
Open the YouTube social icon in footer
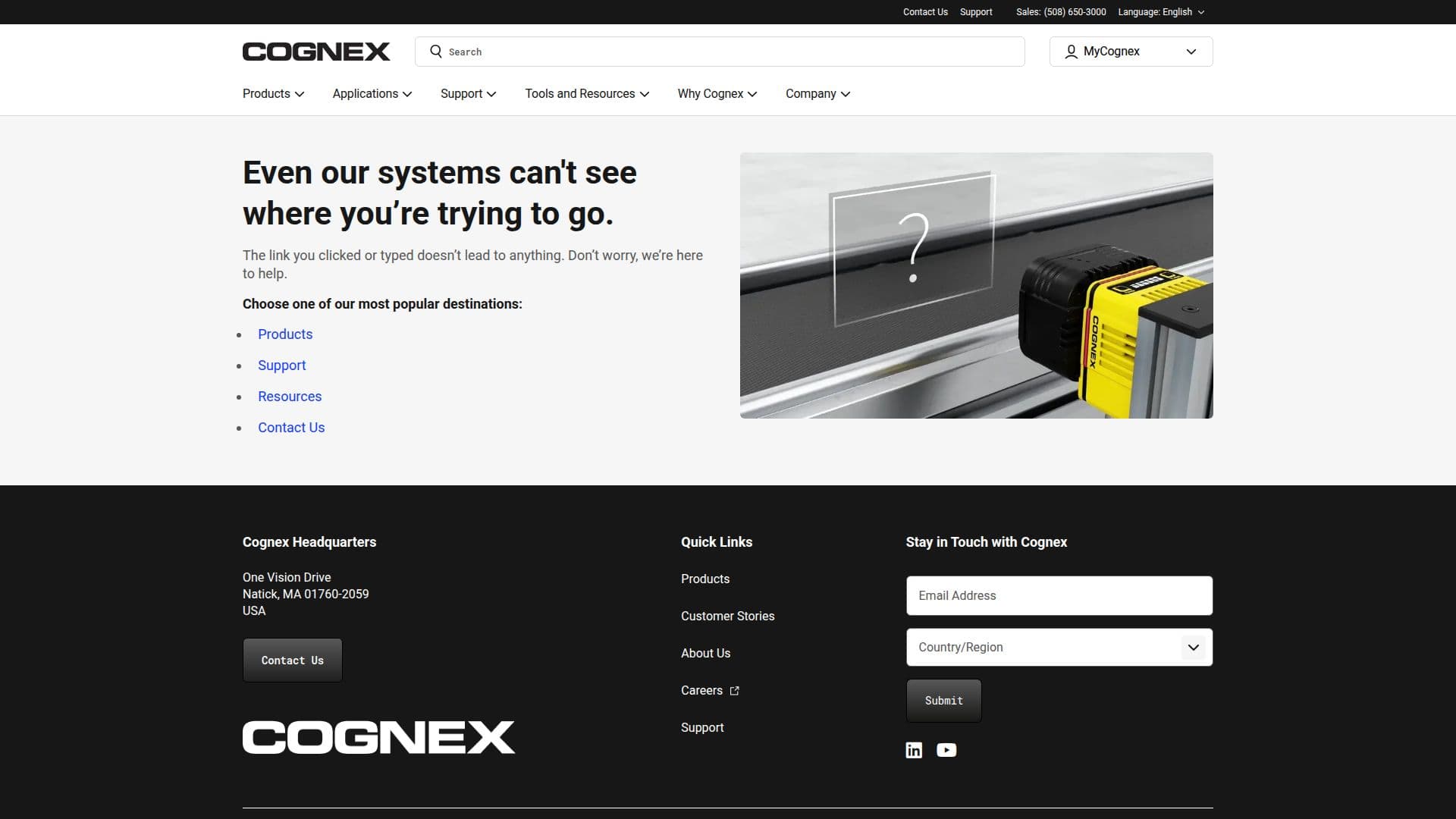(946, 750)
